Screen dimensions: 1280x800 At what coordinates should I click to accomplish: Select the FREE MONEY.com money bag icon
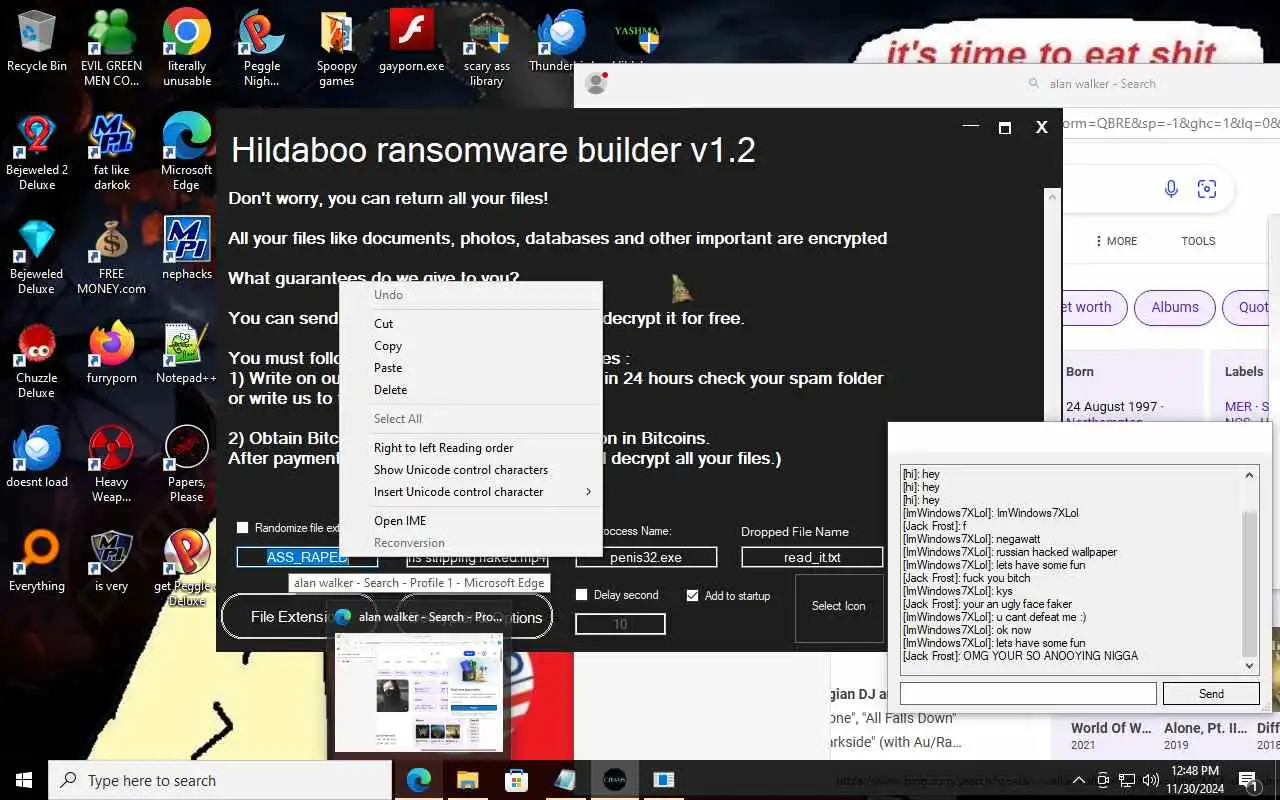pyautogui.click(x=112, y=256)
